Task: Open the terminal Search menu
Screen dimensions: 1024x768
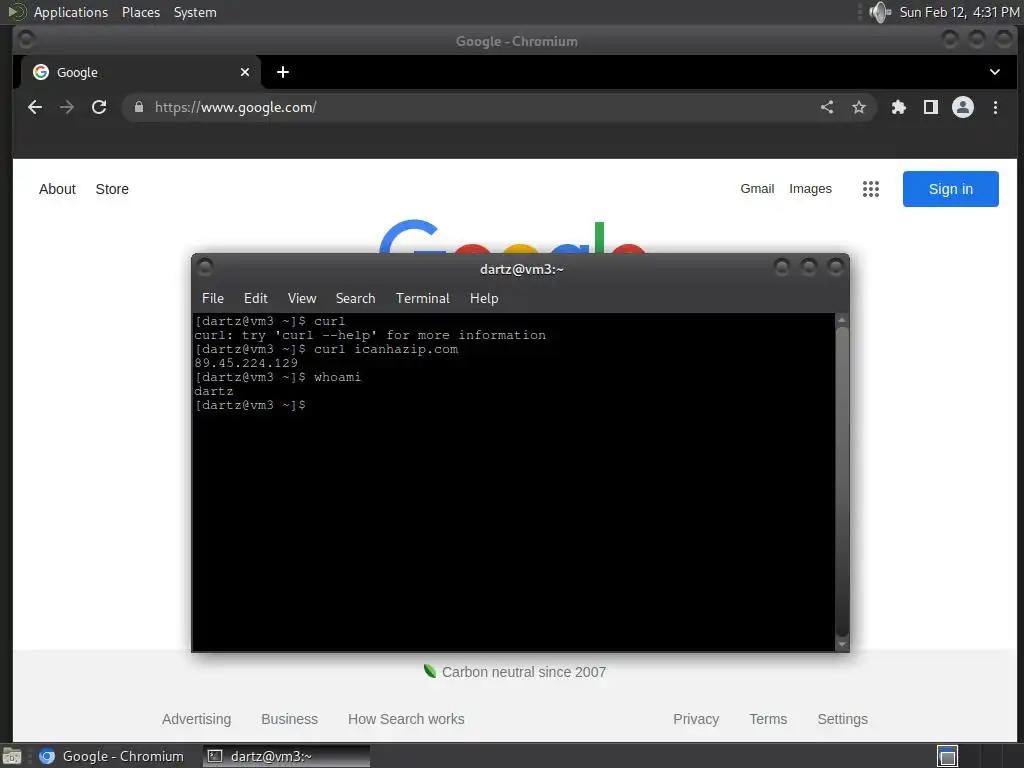Action: 355,298
